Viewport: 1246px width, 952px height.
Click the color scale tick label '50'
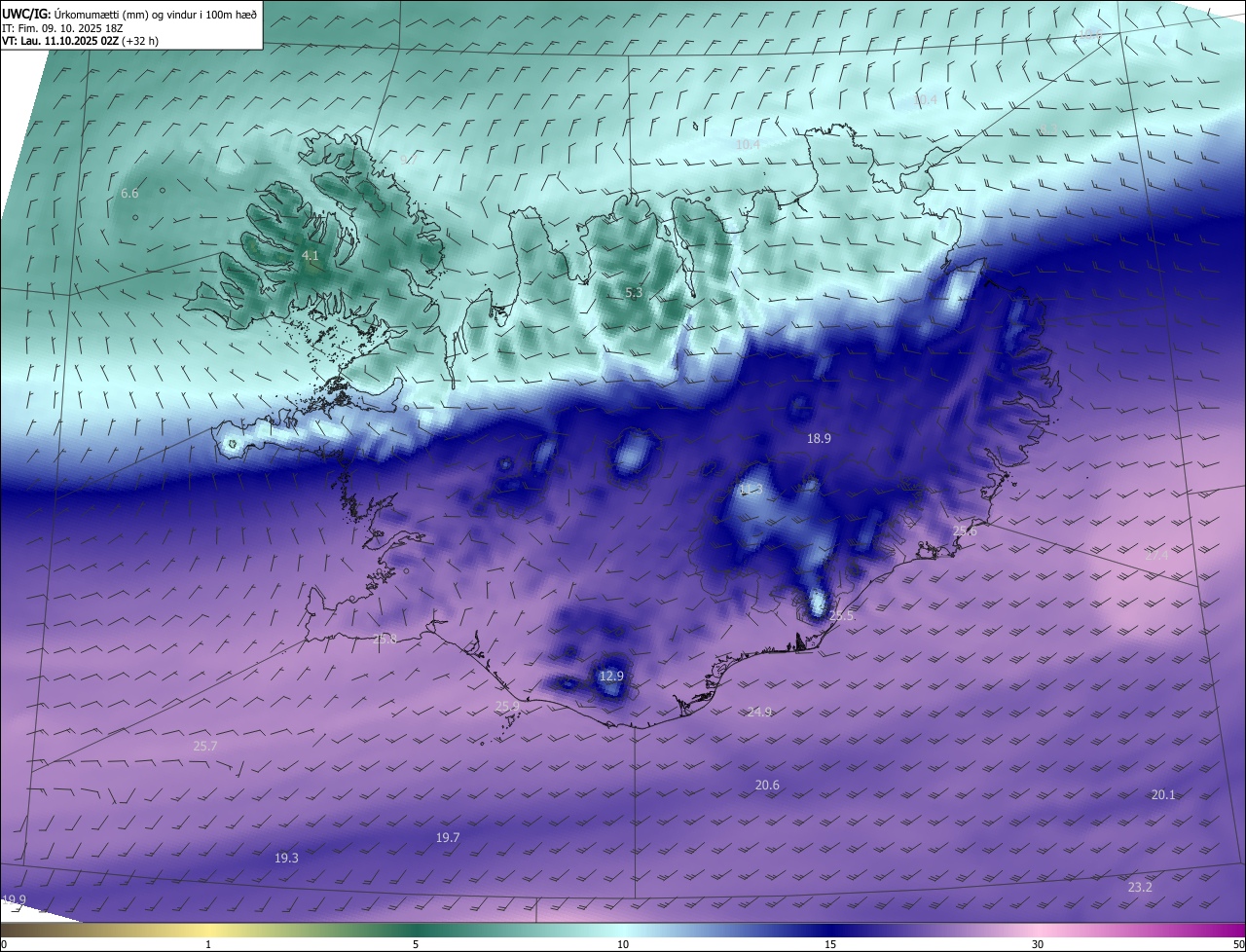[1238, 944]
